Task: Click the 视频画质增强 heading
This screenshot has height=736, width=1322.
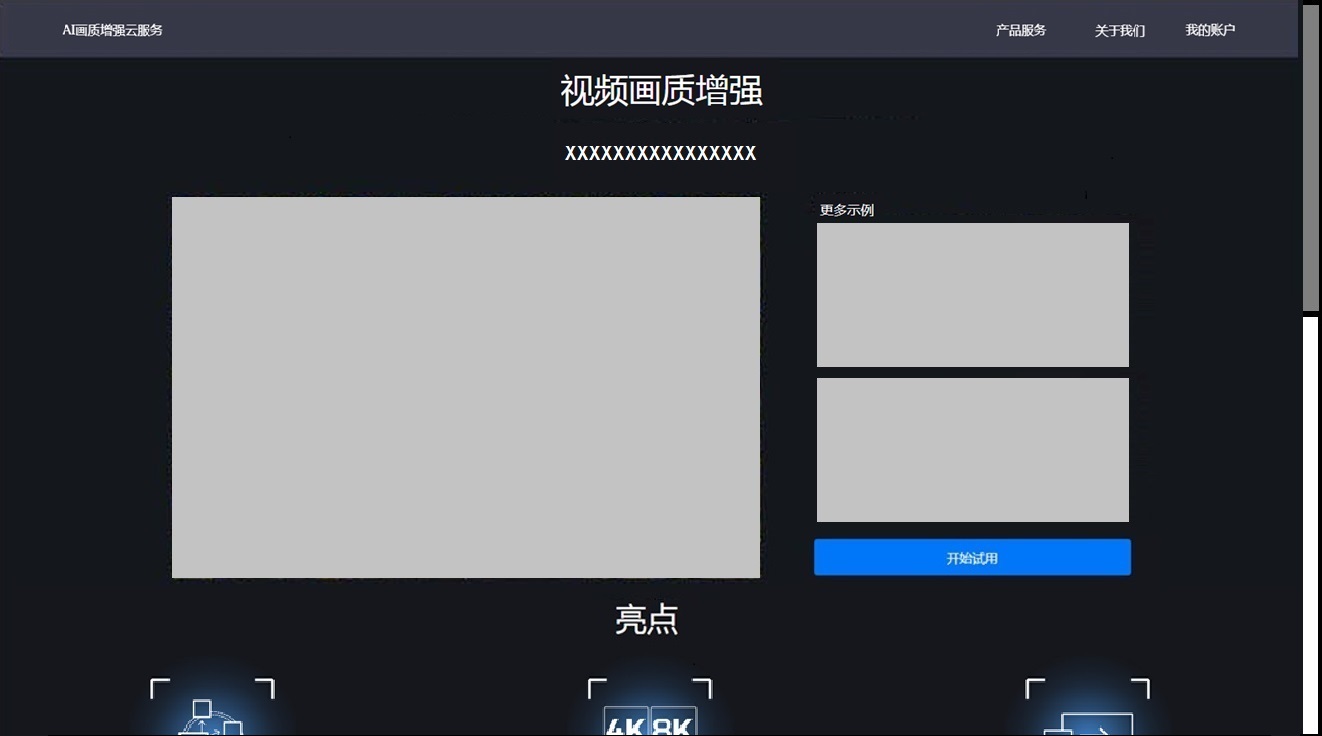Action: point(661,91)
